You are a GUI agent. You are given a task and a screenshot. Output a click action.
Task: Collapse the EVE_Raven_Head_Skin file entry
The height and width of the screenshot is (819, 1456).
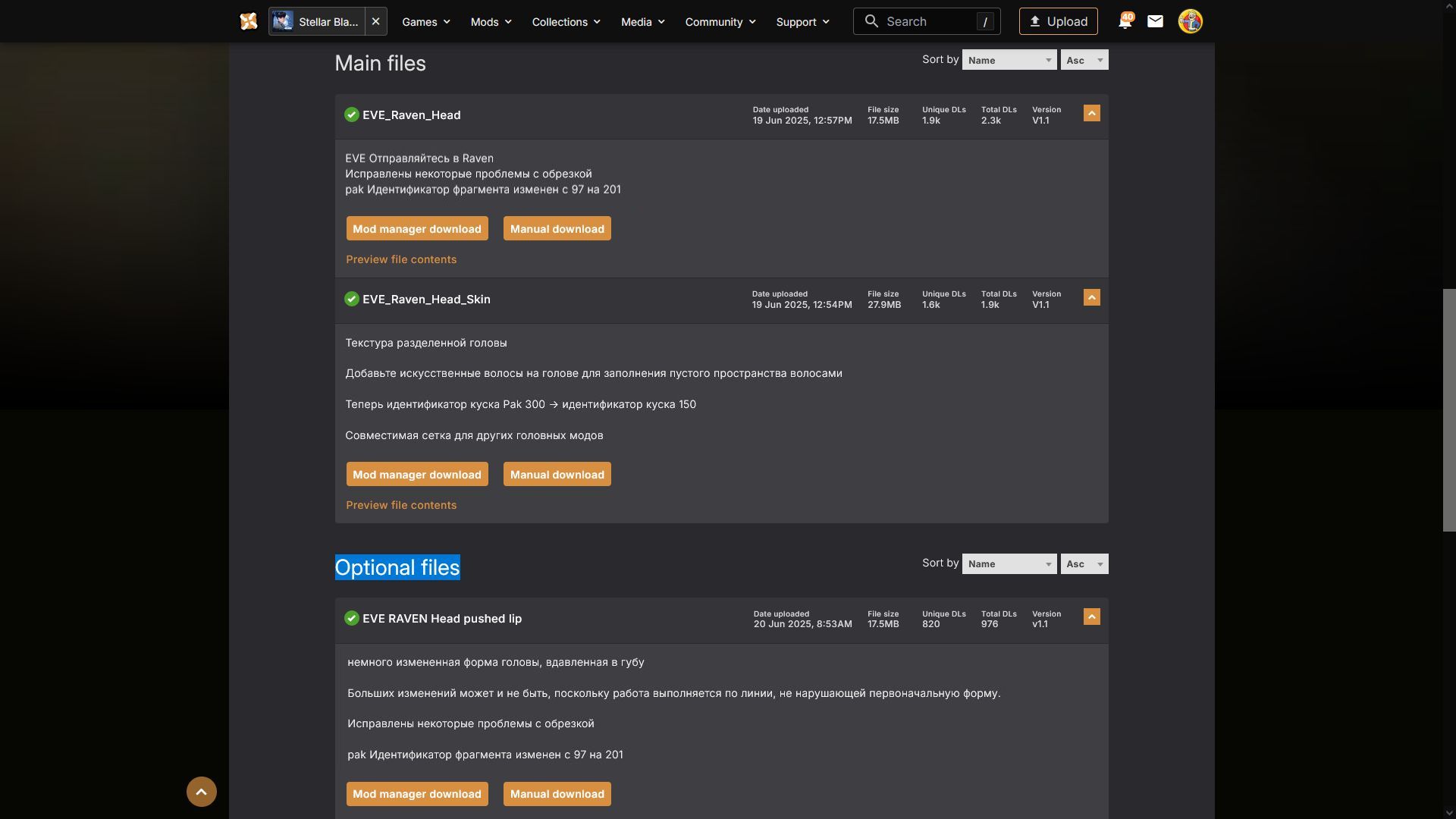1091,297
